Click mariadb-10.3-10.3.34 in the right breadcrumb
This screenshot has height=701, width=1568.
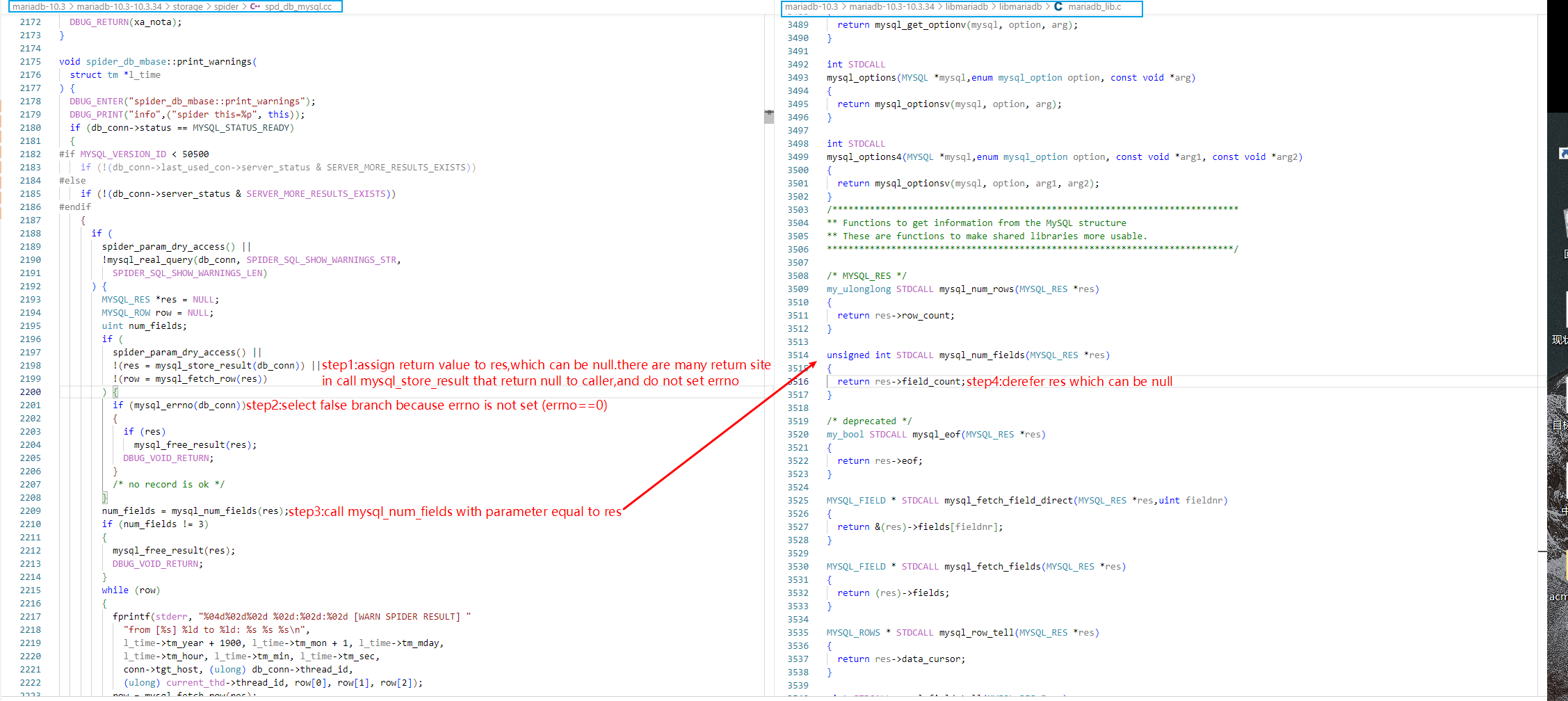(891, 6)
